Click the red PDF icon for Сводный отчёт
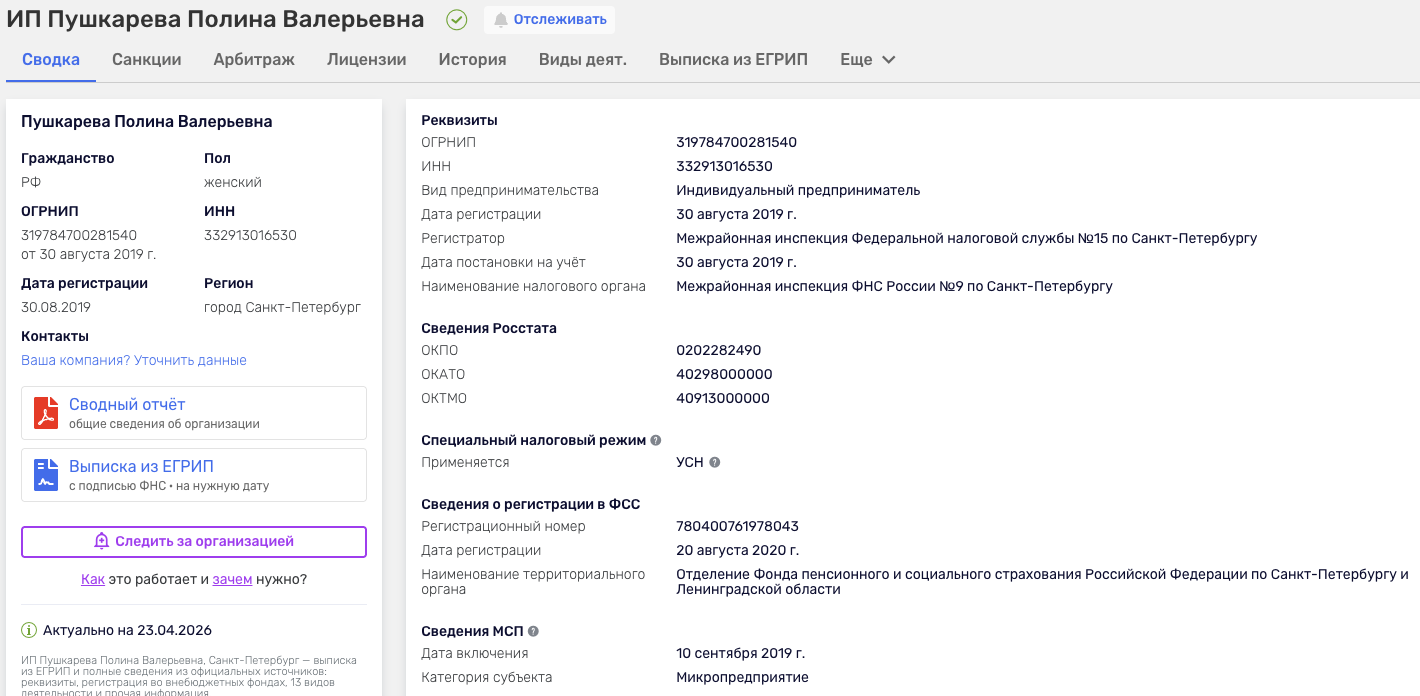1420x696 pixels. point(46,413)
